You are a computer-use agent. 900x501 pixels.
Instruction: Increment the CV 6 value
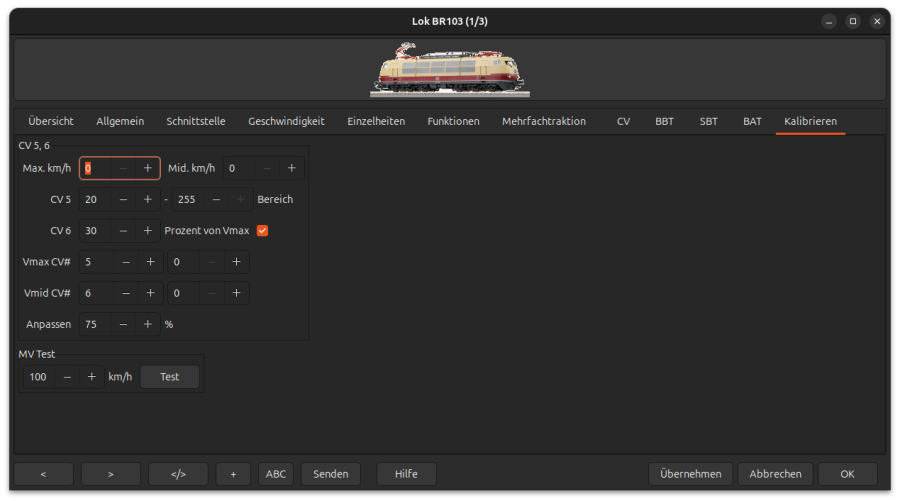pos(147,230)
